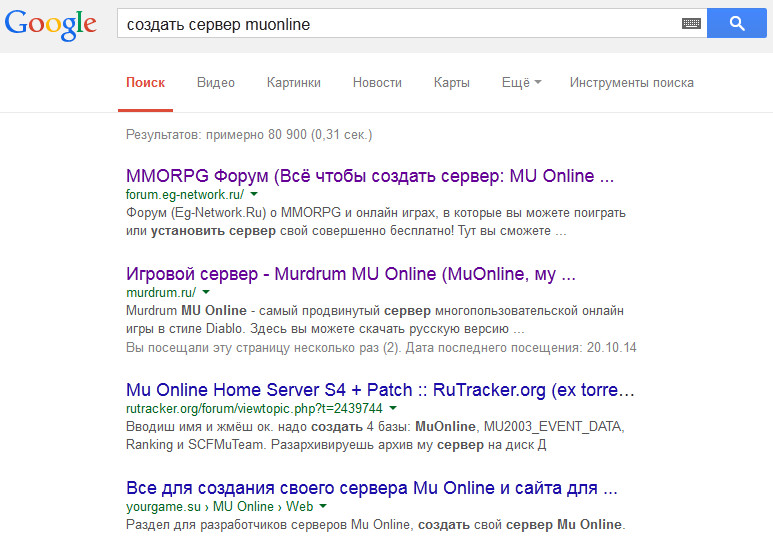
Task: Click yourgame.su › MU Online › Web breadcrumb
Action: [x=219, y=506]
